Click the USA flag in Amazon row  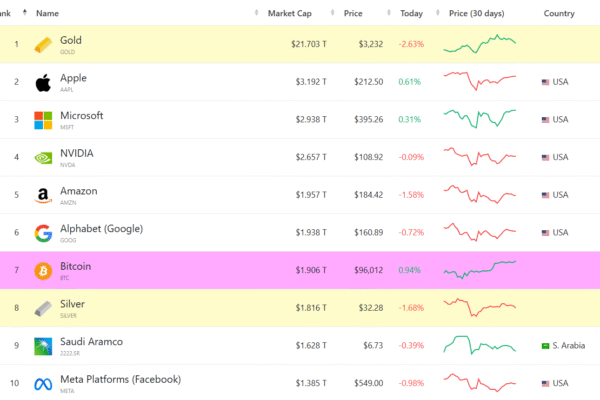pos(545,195)
